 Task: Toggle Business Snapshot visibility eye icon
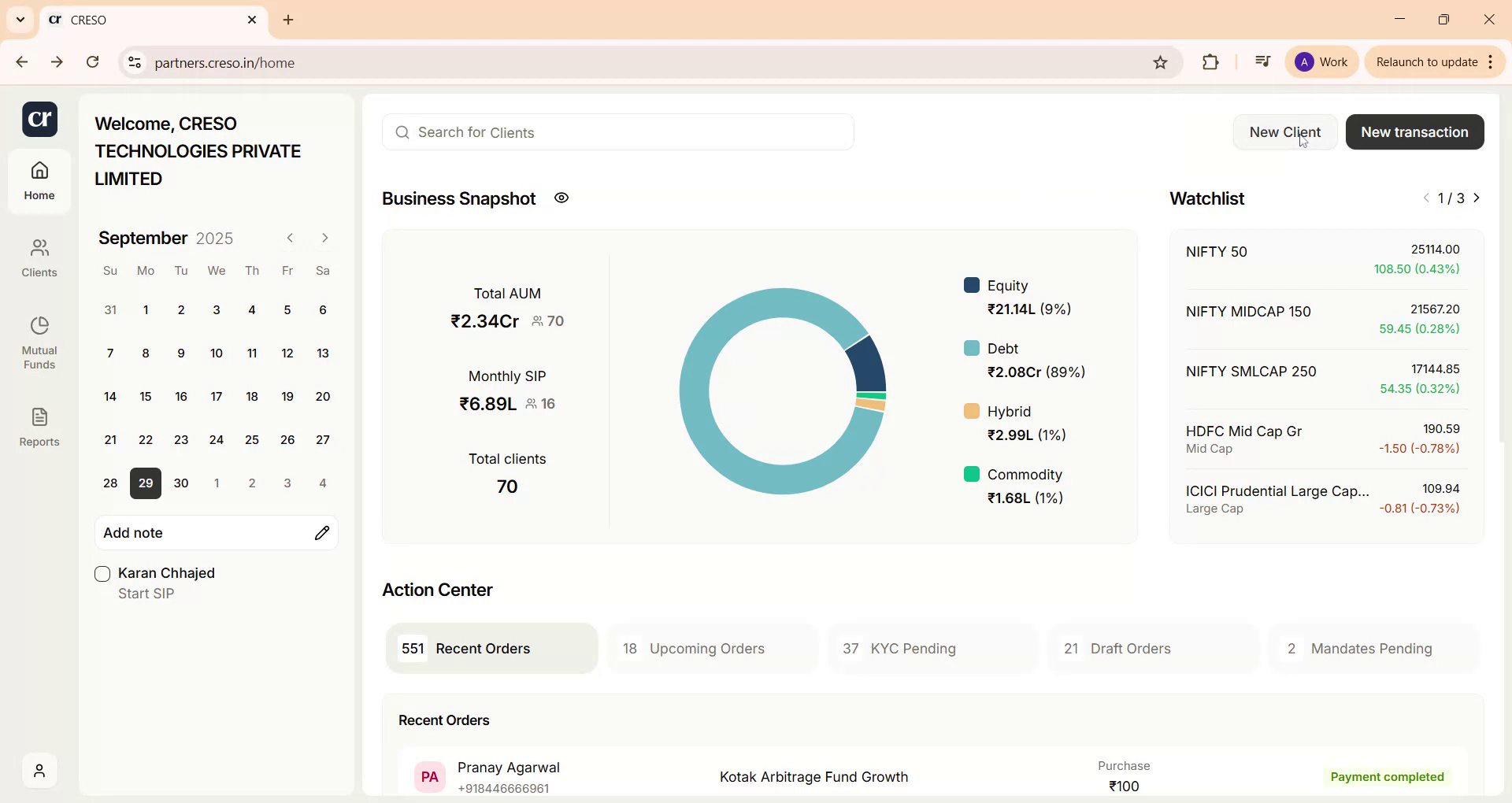point(561,198)
